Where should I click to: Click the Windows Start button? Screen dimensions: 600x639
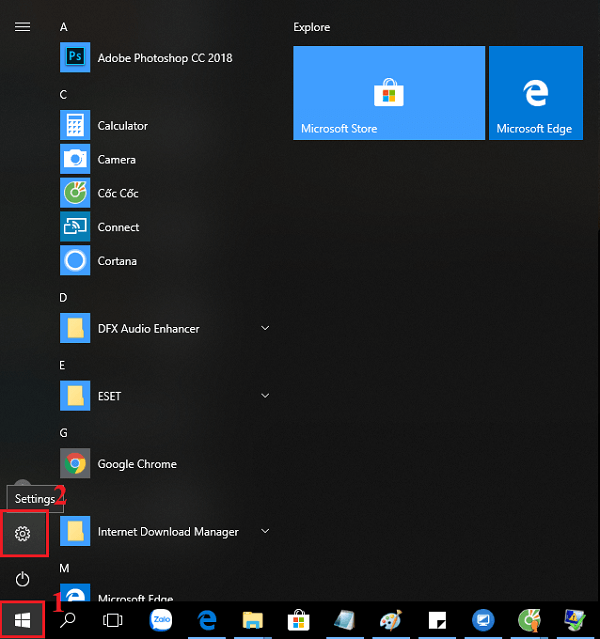(x=22, y=620)
